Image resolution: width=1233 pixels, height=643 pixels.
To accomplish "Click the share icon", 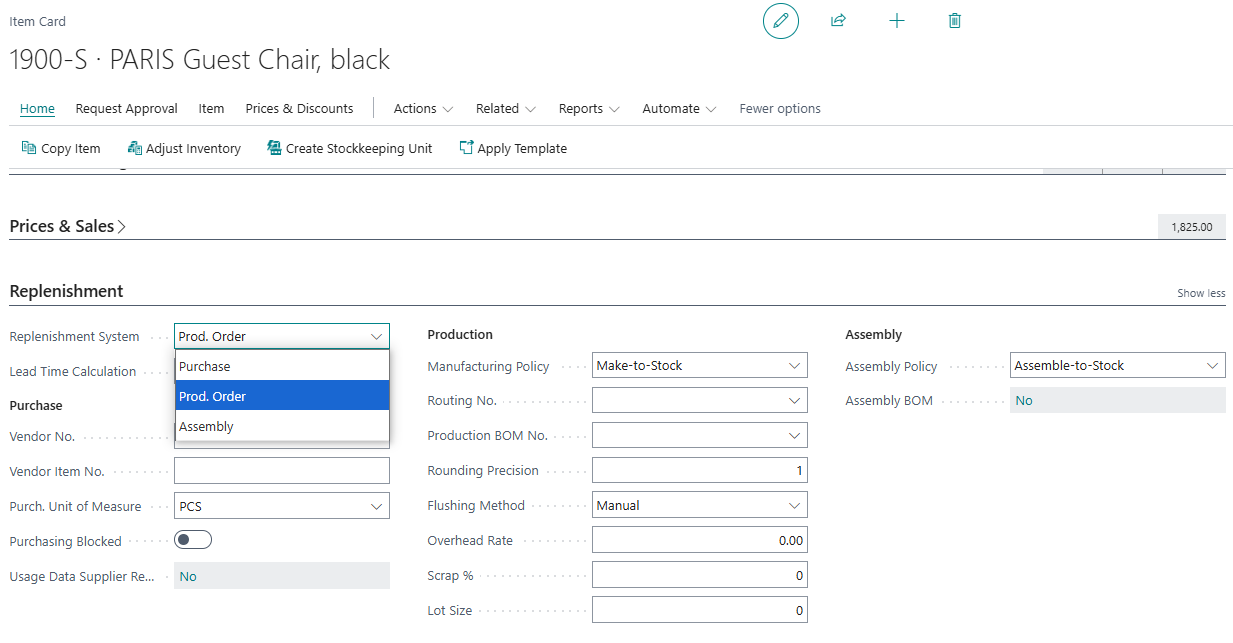I will click(x=839, y=21).
